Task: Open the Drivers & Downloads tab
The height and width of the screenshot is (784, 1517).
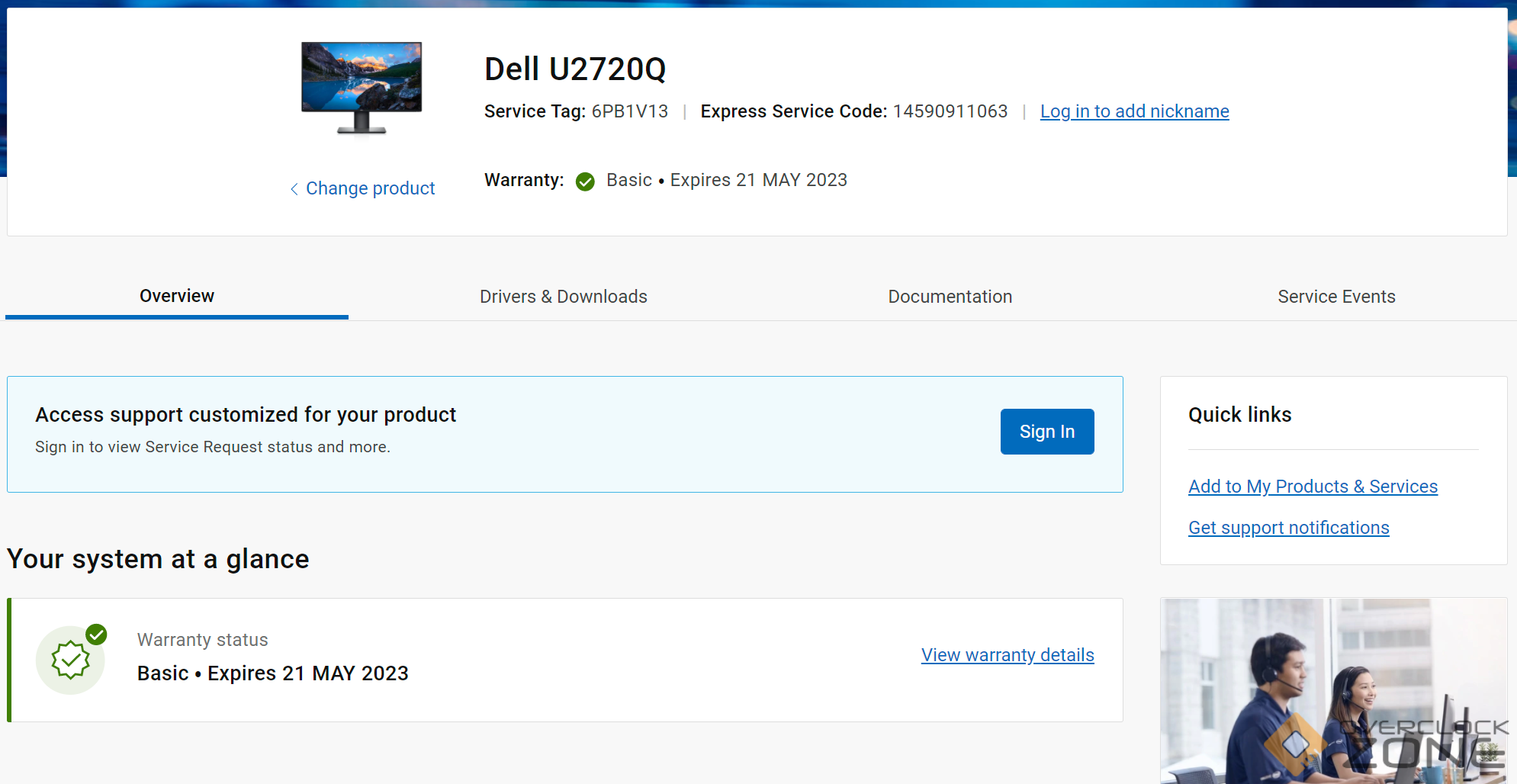Action: point(563,297)
